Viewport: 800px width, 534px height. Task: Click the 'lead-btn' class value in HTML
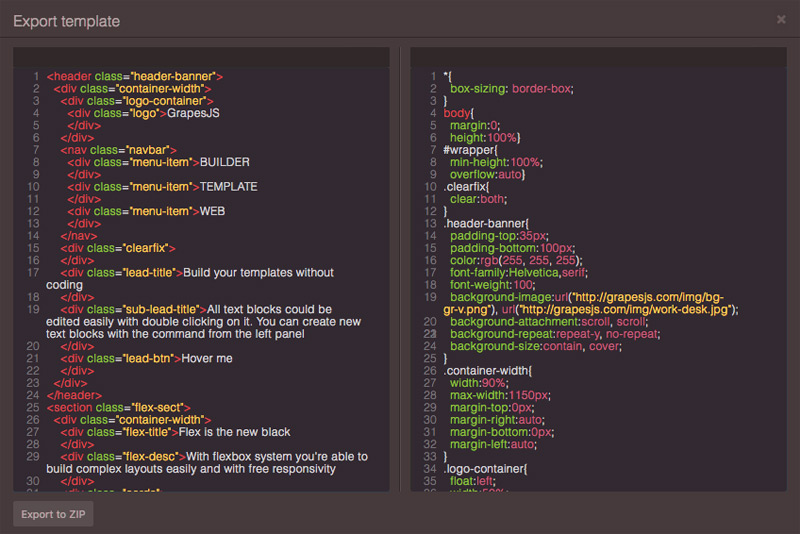tap(148, 359)
